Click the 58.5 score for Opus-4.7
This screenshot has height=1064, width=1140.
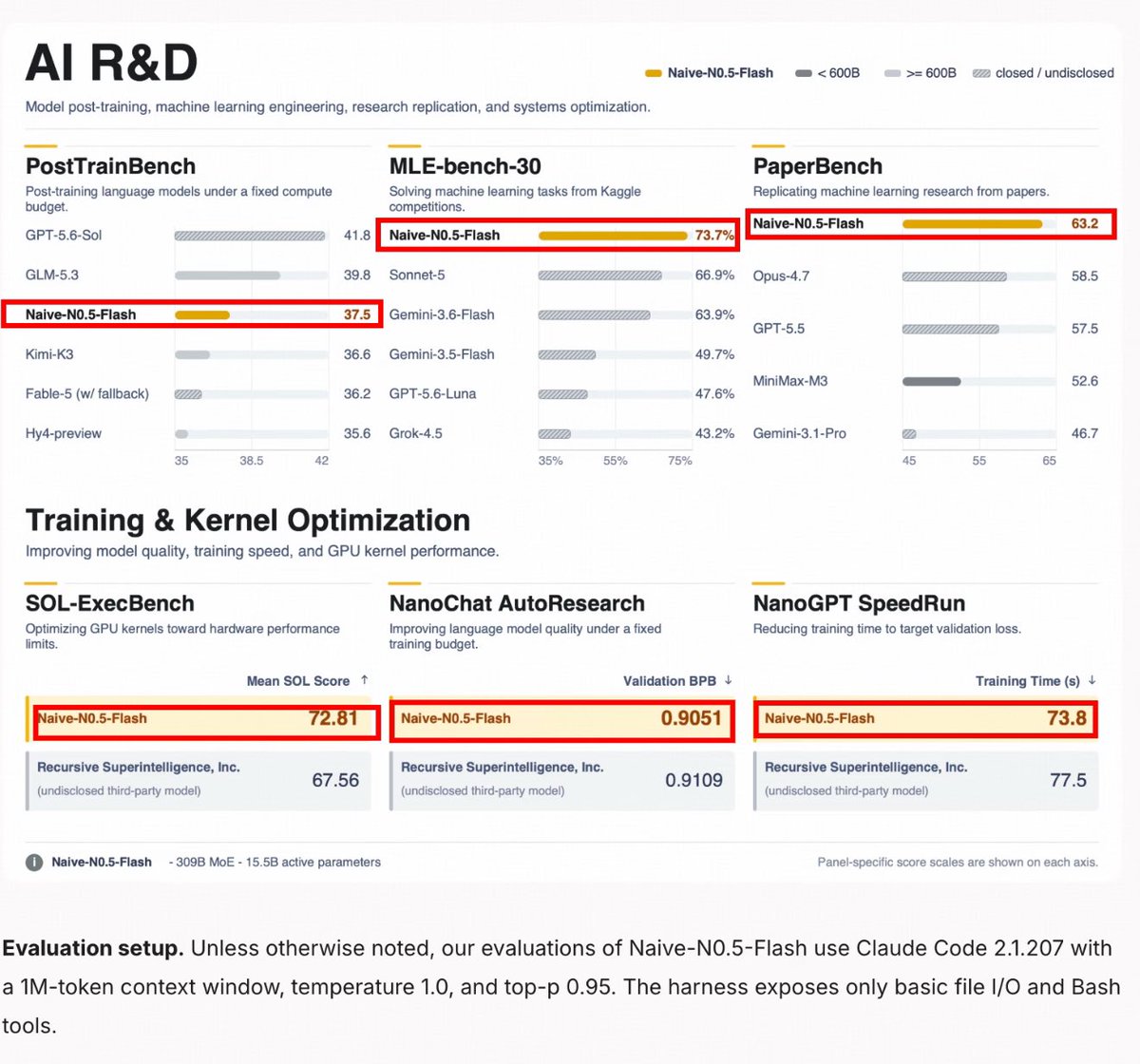[x=1085, y=276]
